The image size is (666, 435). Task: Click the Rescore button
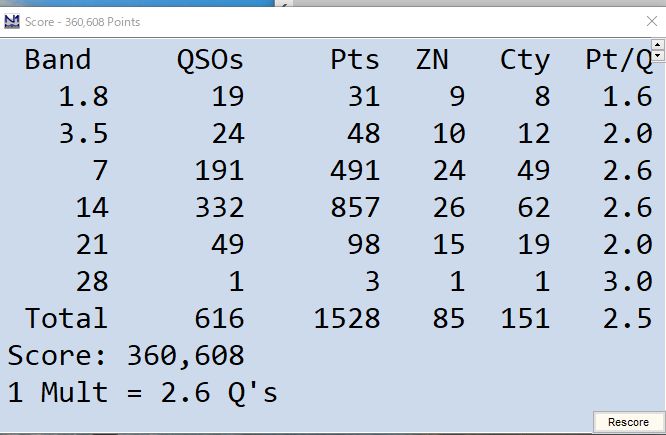tap(628, 422)
